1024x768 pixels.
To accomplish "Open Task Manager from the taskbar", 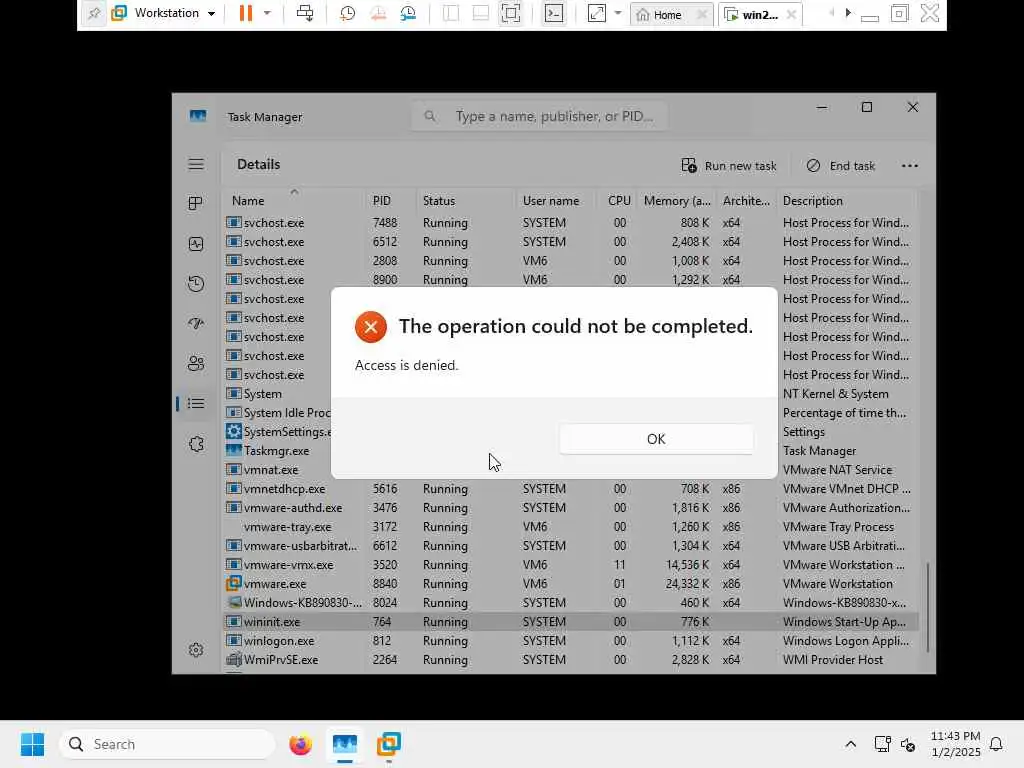I will tap(345, 744).
